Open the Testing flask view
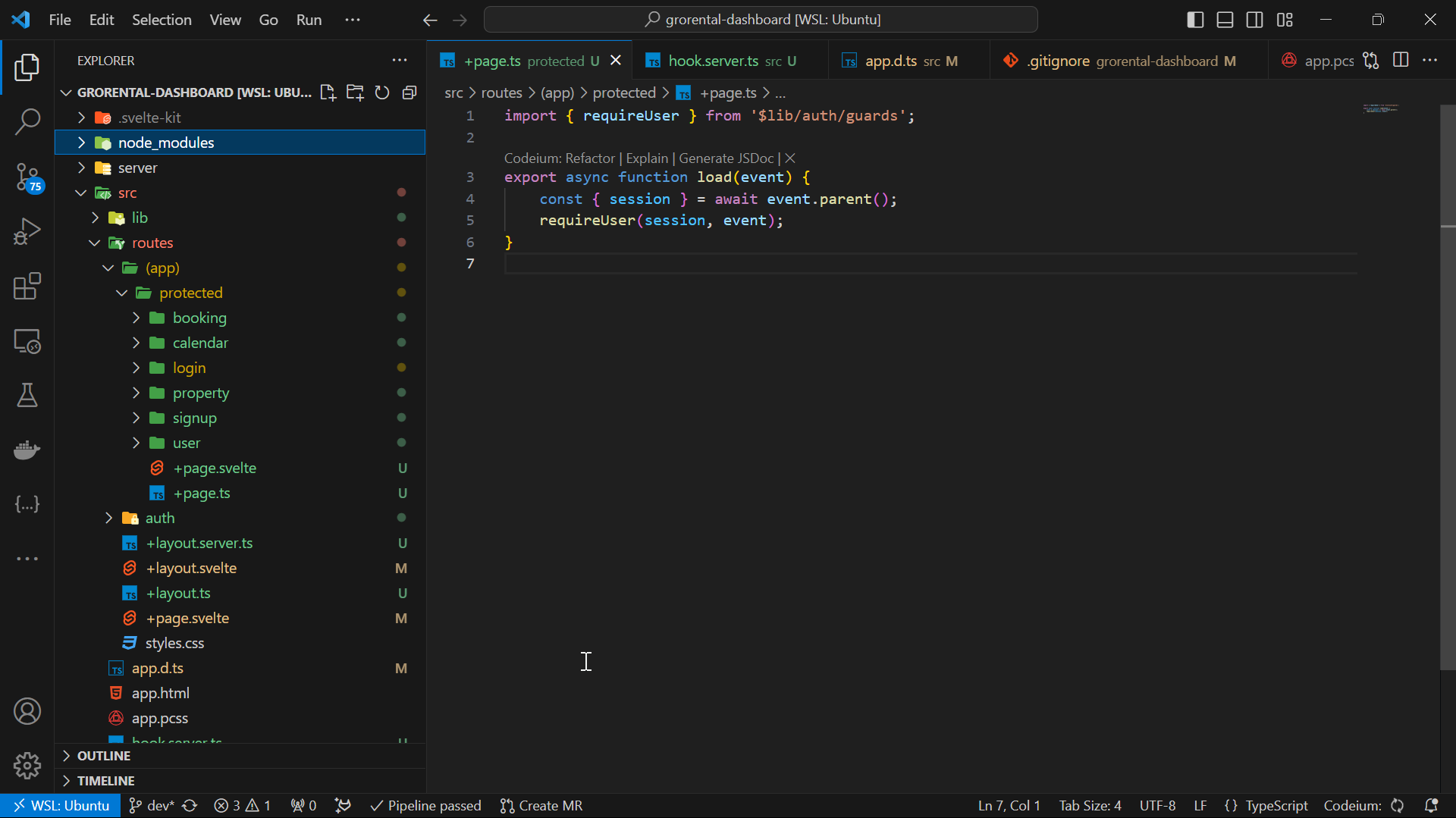 coord(27,395)
